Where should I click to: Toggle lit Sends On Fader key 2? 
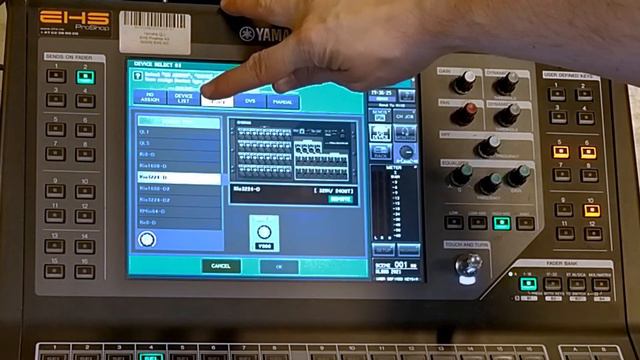click(x=85, y=77)
